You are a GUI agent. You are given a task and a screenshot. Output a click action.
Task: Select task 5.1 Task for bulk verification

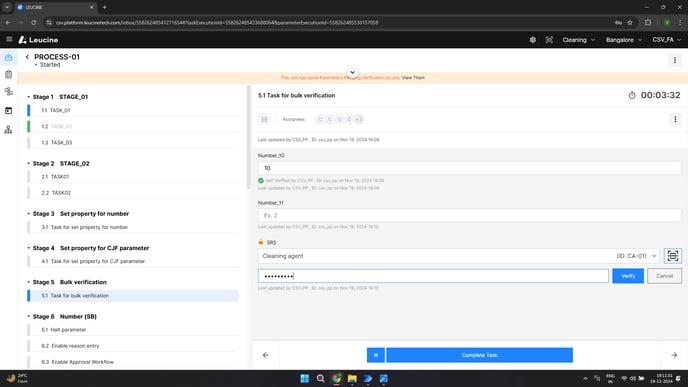coord(133,296)
